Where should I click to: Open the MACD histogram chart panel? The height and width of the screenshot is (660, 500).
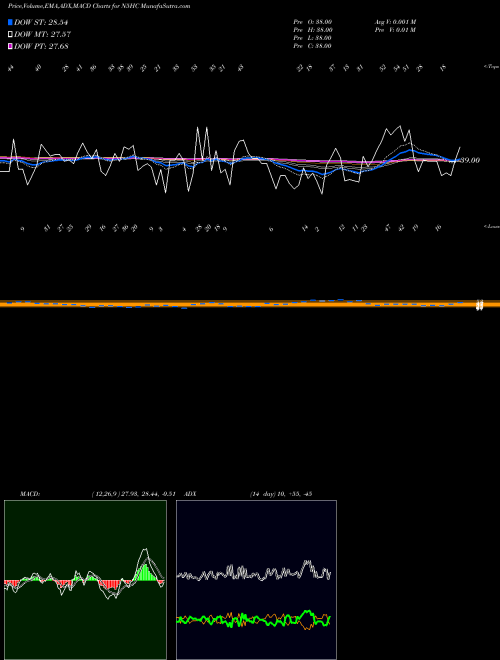coord(85,580)
